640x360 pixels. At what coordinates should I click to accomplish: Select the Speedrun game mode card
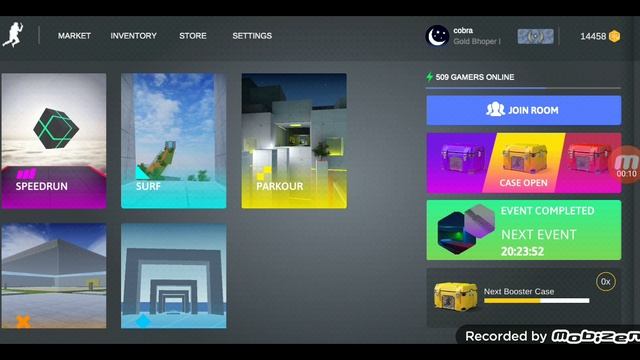pos(54,141)
